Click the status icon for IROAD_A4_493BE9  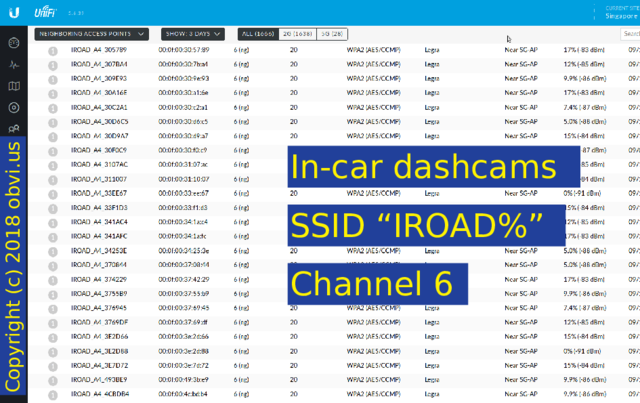[53, 381]
